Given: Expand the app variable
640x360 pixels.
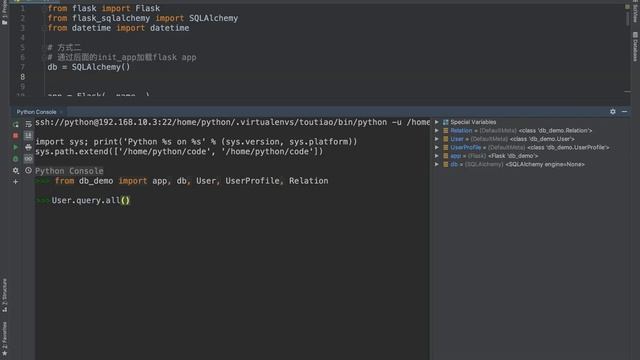Looking at the screenshot, I should pos(437,156).
